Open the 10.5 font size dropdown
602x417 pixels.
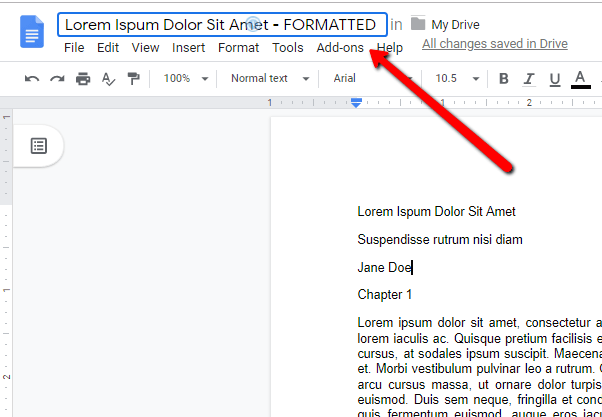click(x=457, y=79)
